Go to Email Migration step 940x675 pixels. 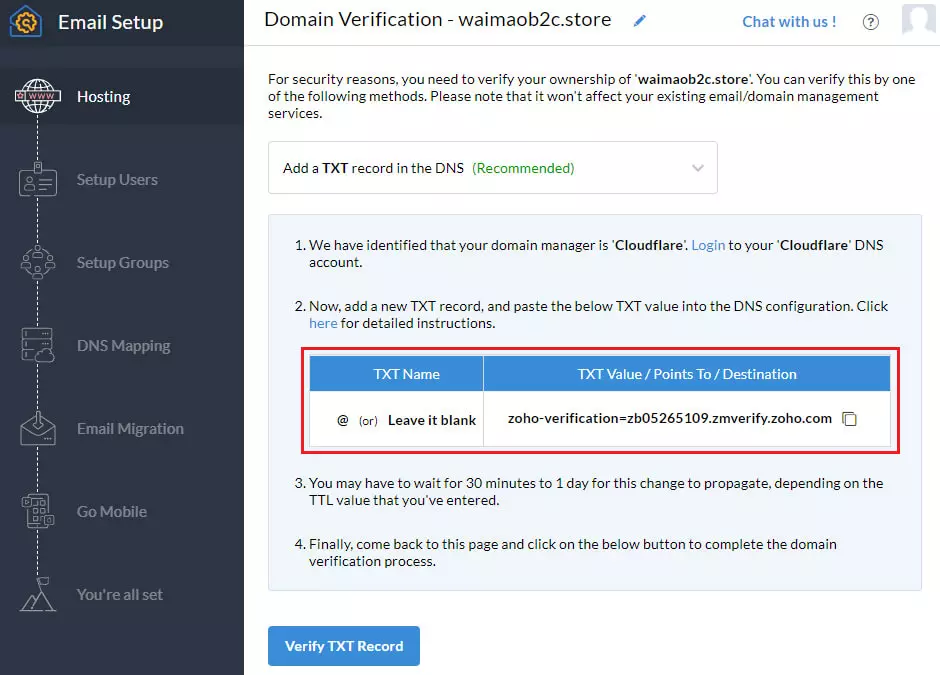(130, 429)
